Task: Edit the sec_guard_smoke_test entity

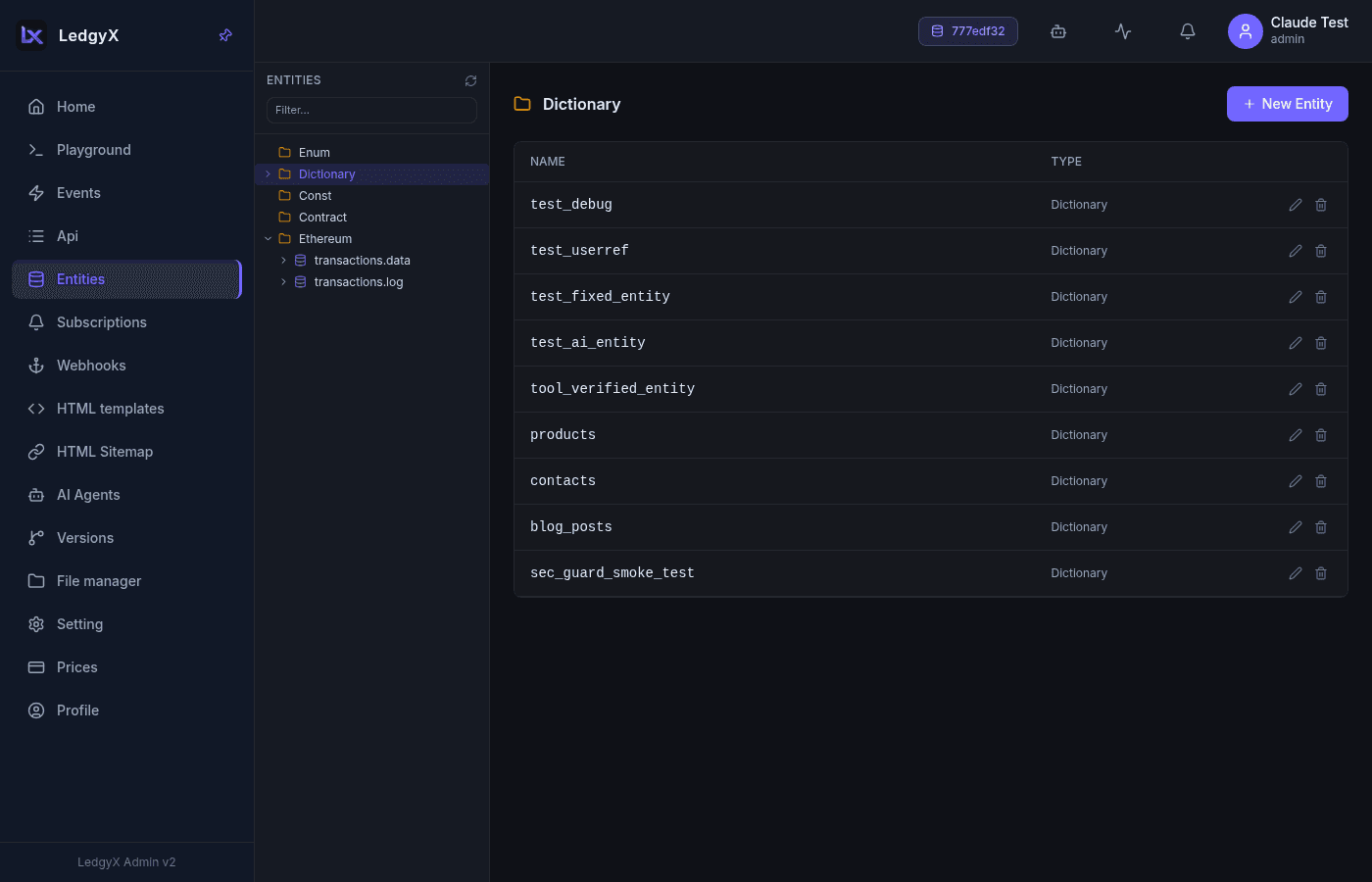Action: pos(1296,573)
